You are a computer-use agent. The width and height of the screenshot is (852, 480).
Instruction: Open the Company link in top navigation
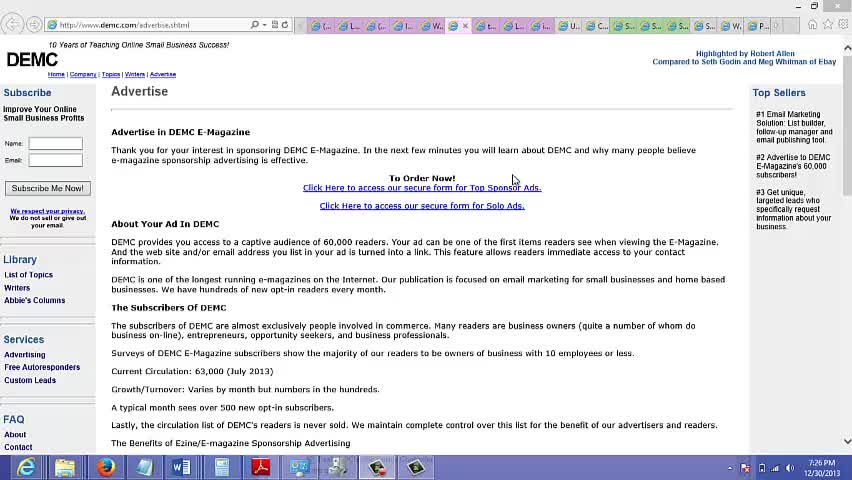[x=83, y=74]
